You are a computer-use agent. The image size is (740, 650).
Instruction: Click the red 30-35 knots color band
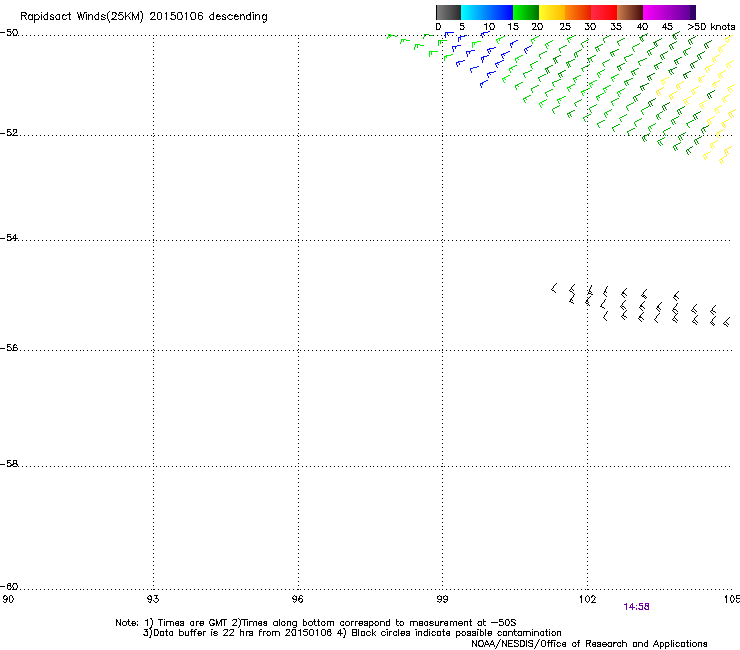tap(604, 12)
